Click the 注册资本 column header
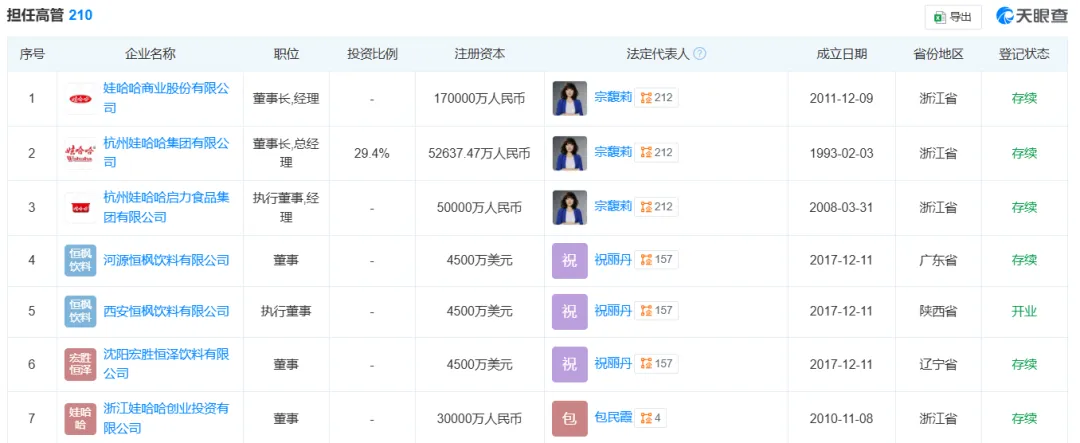 click(x=479, y=54)
